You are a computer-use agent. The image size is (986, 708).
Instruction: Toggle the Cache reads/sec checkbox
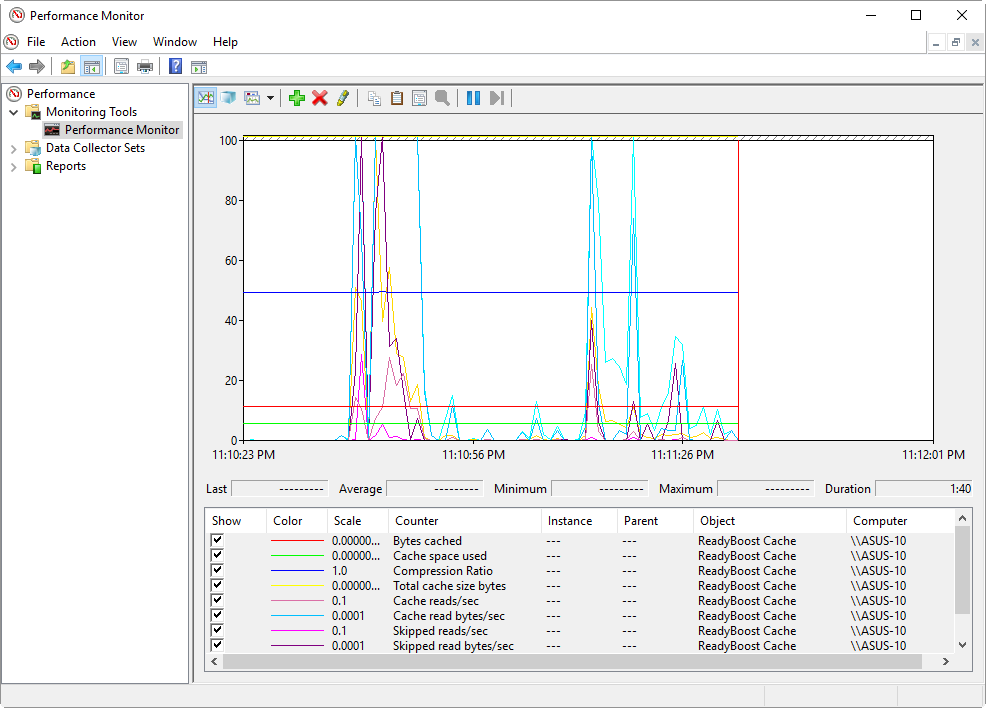(x=217, y=601)
